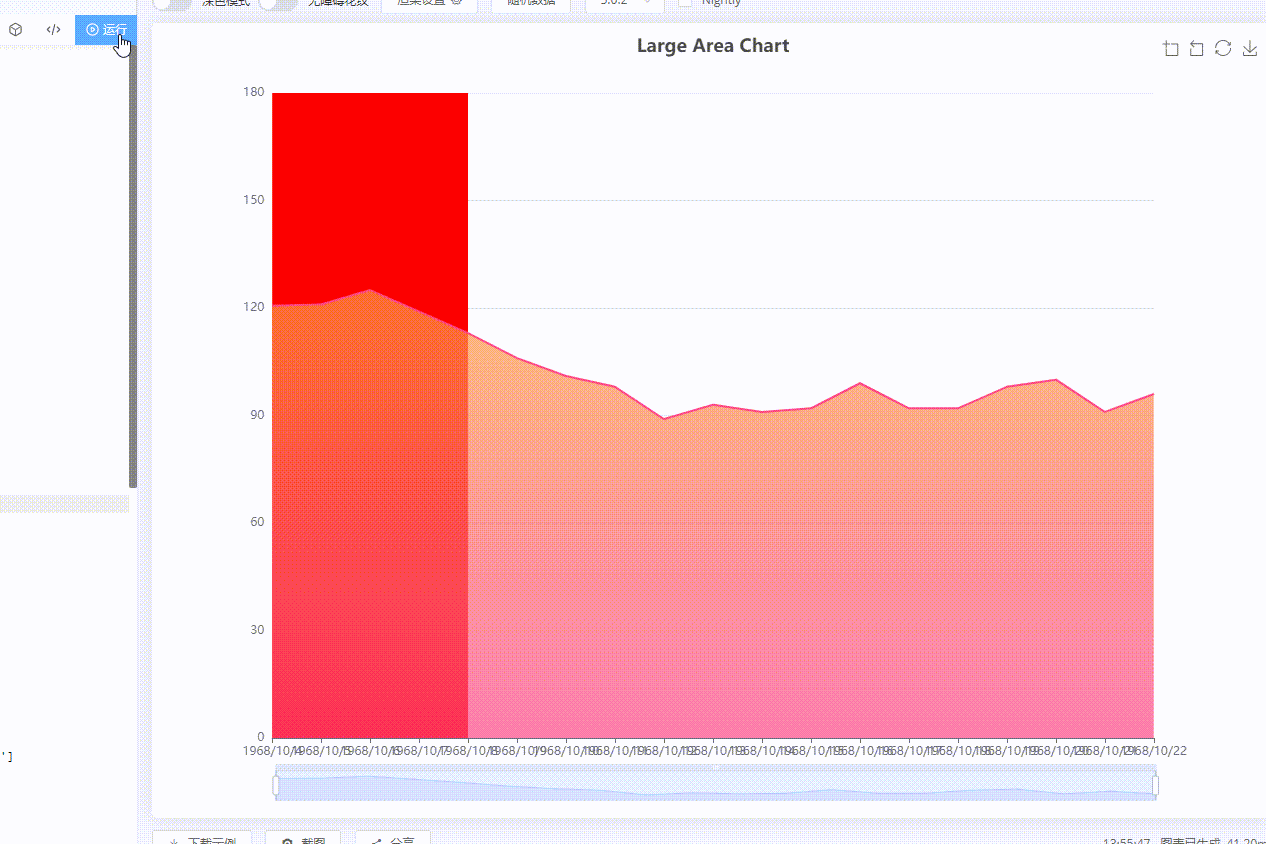Click the Large Area Chart title
Image resolution: width=1266 pixels, height=844 pixels.
click(712, 45)
